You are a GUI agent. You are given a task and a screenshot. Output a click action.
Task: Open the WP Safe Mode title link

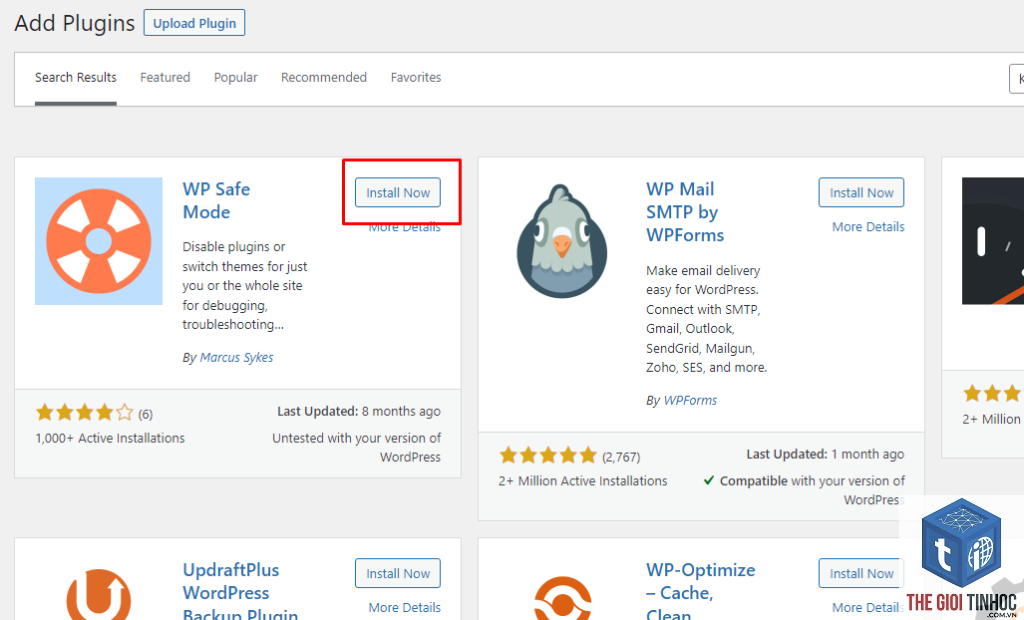pyautogui.click(x=216, y=201)
